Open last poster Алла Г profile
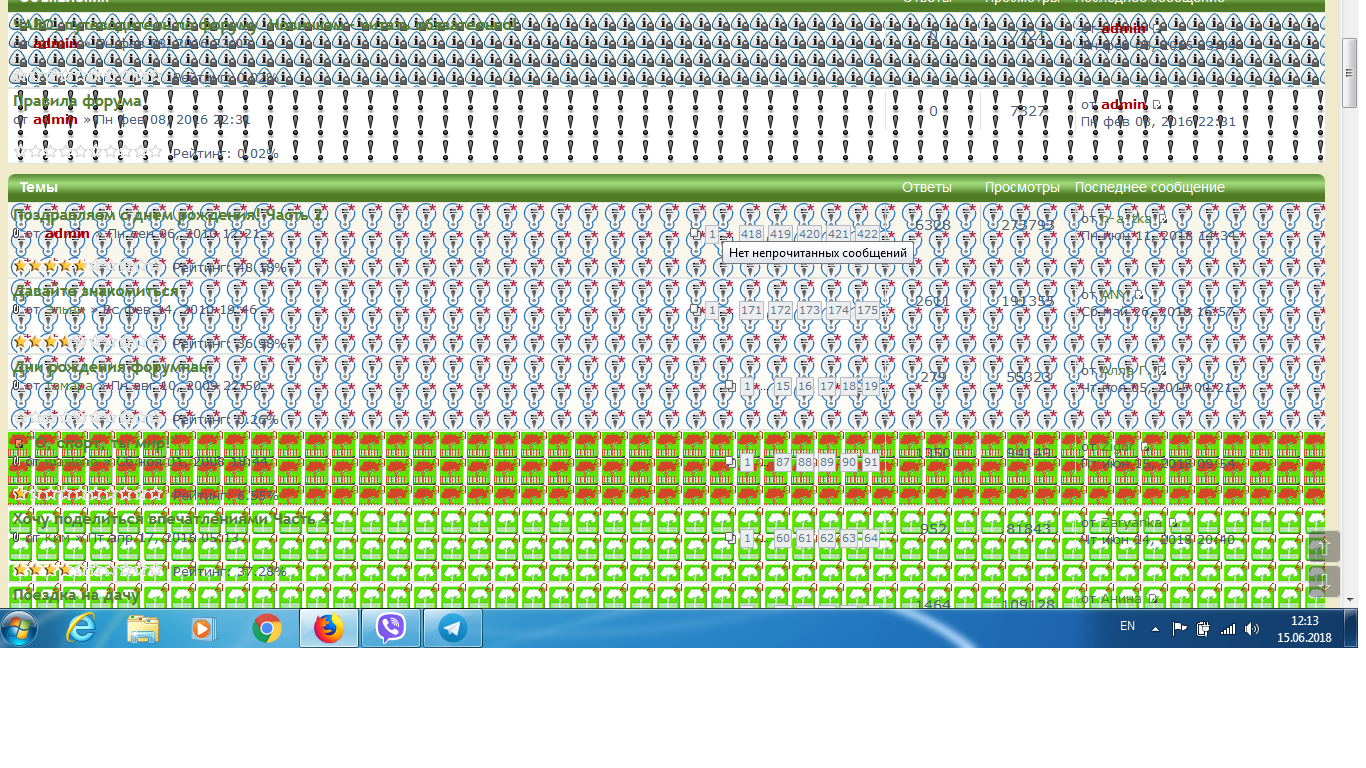The height and width of the screenshot is (768, 1366). [x=1125, y=370]
